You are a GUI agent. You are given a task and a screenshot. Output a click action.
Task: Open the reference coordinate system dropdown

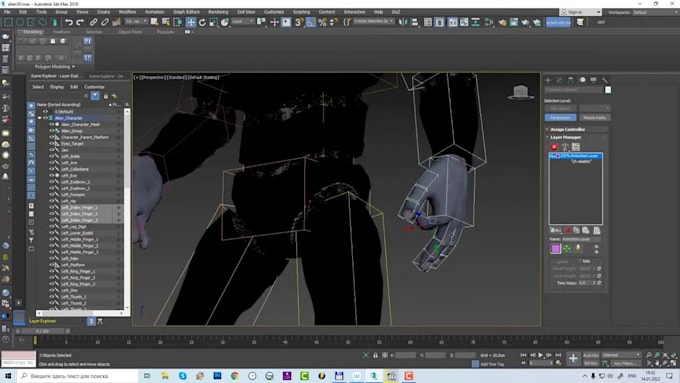243,21
